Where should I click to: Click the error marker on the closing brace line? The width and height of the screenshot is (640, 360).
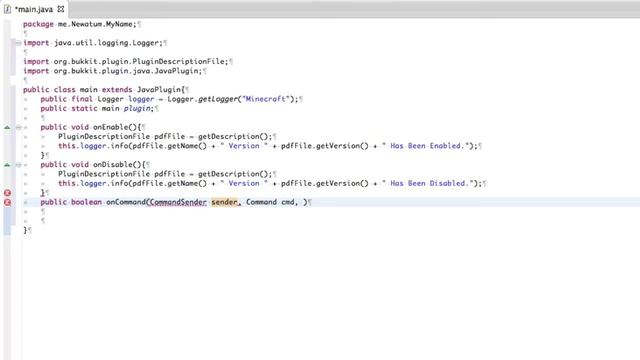(x=7, y=193)
